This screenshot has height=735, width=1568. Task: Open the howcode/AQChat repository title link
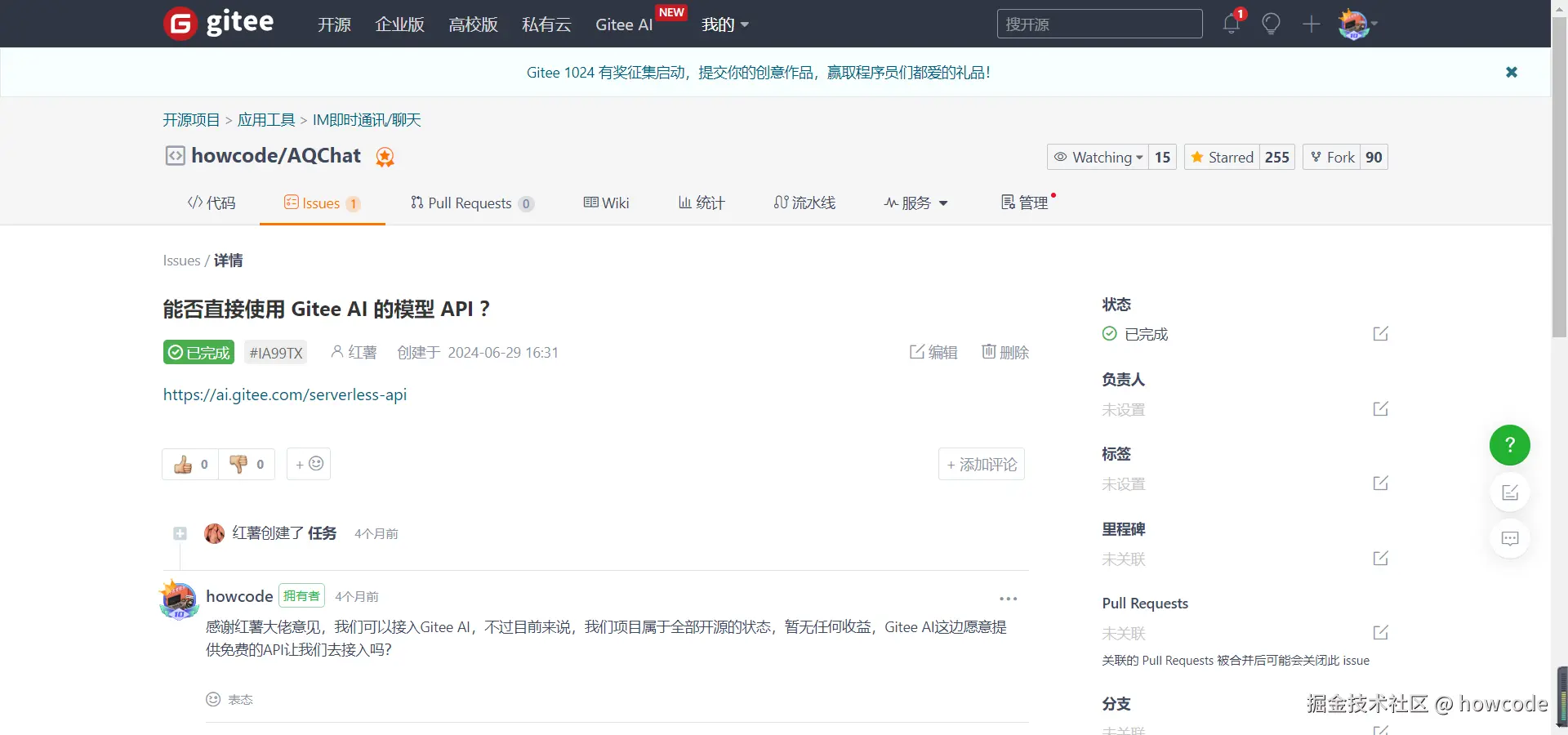(x=276, y=156)
